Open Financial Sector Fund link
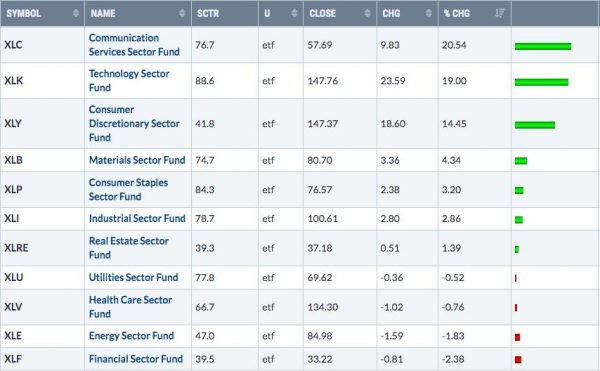The width and height of the screenshot is (600, 371). click(x=135, y=359)
